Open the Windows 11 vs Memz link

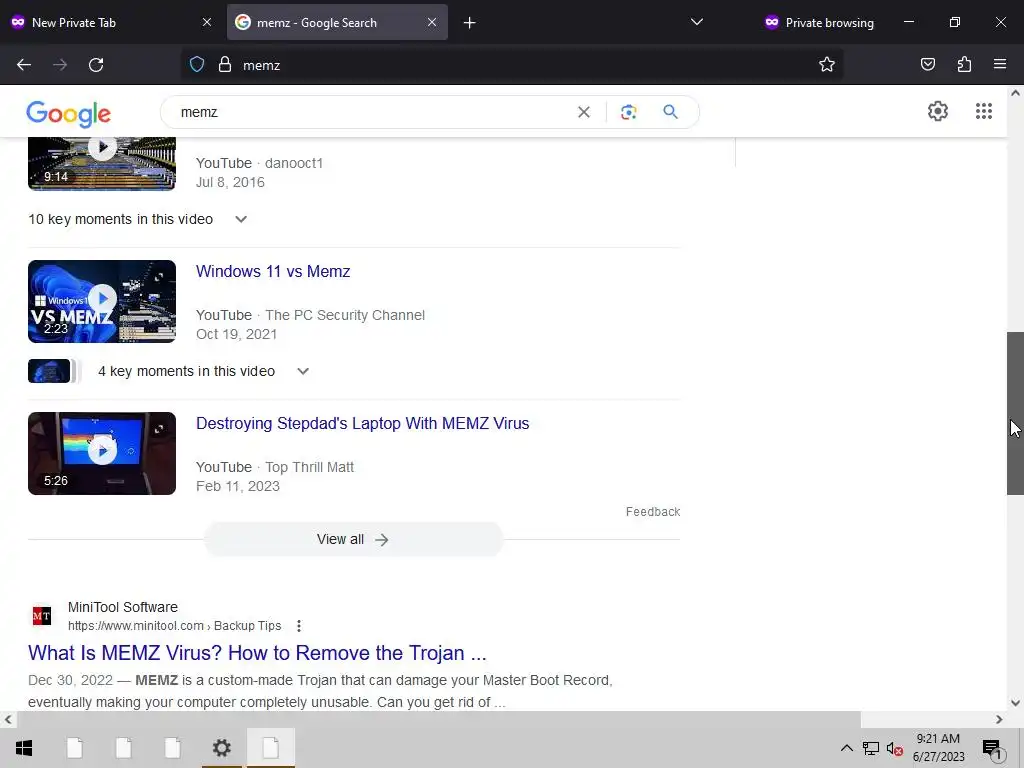pos(273,271)
